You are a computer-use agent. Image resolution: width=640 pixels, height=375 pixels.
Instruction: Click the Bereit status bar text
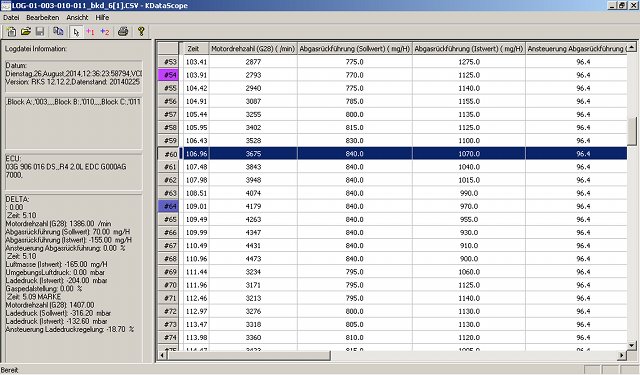(x=9, y=370)
